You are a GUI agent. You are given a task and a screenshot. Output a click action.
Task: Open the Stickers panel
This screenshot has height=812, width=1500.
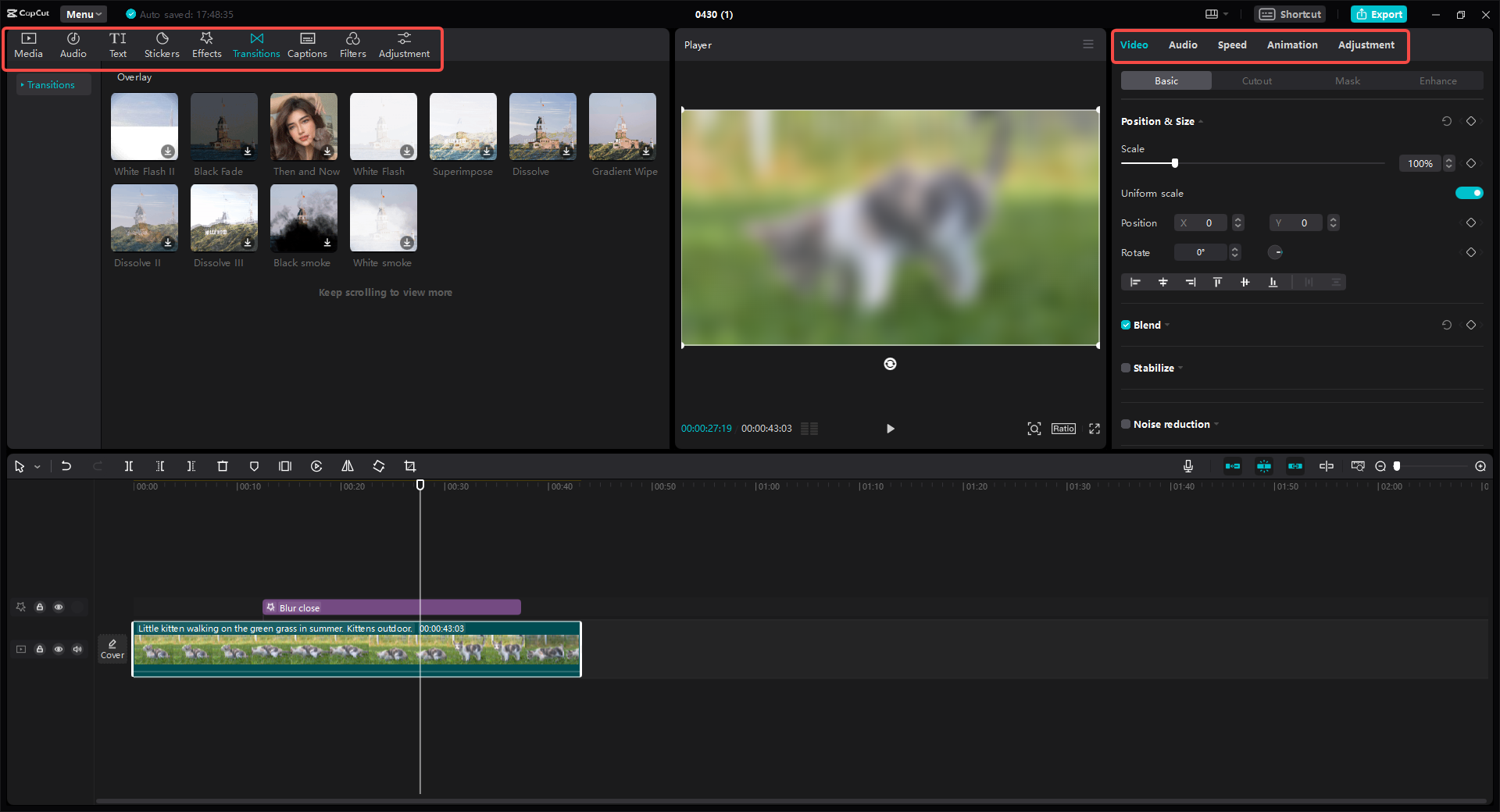pyautogui.click(x=162, y=45)
